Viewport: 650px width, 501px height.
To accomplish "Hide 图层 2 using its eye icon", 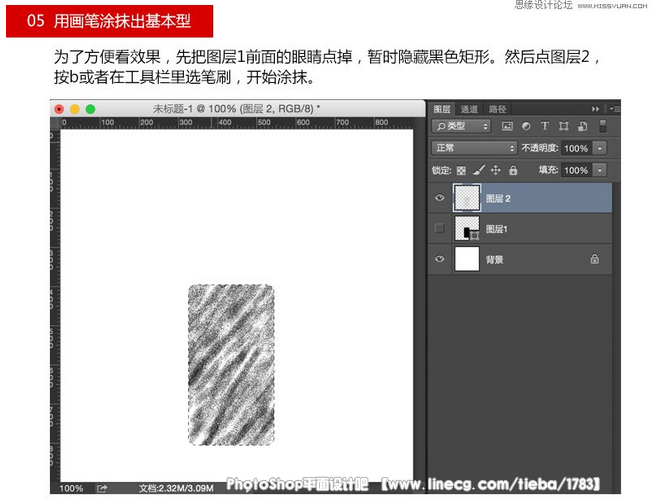I will [x=438, y=199].
